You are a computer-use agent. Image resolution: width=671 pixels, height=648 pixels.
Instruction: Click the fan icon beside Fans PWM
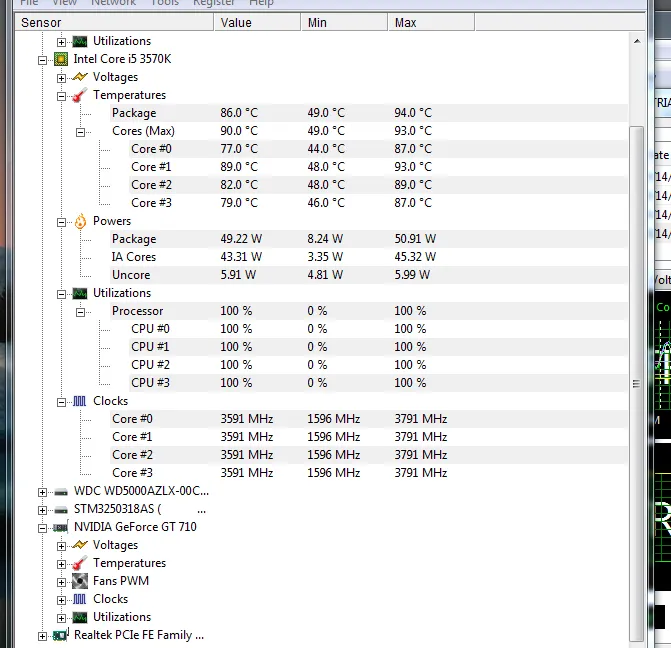tap(79, 581)
